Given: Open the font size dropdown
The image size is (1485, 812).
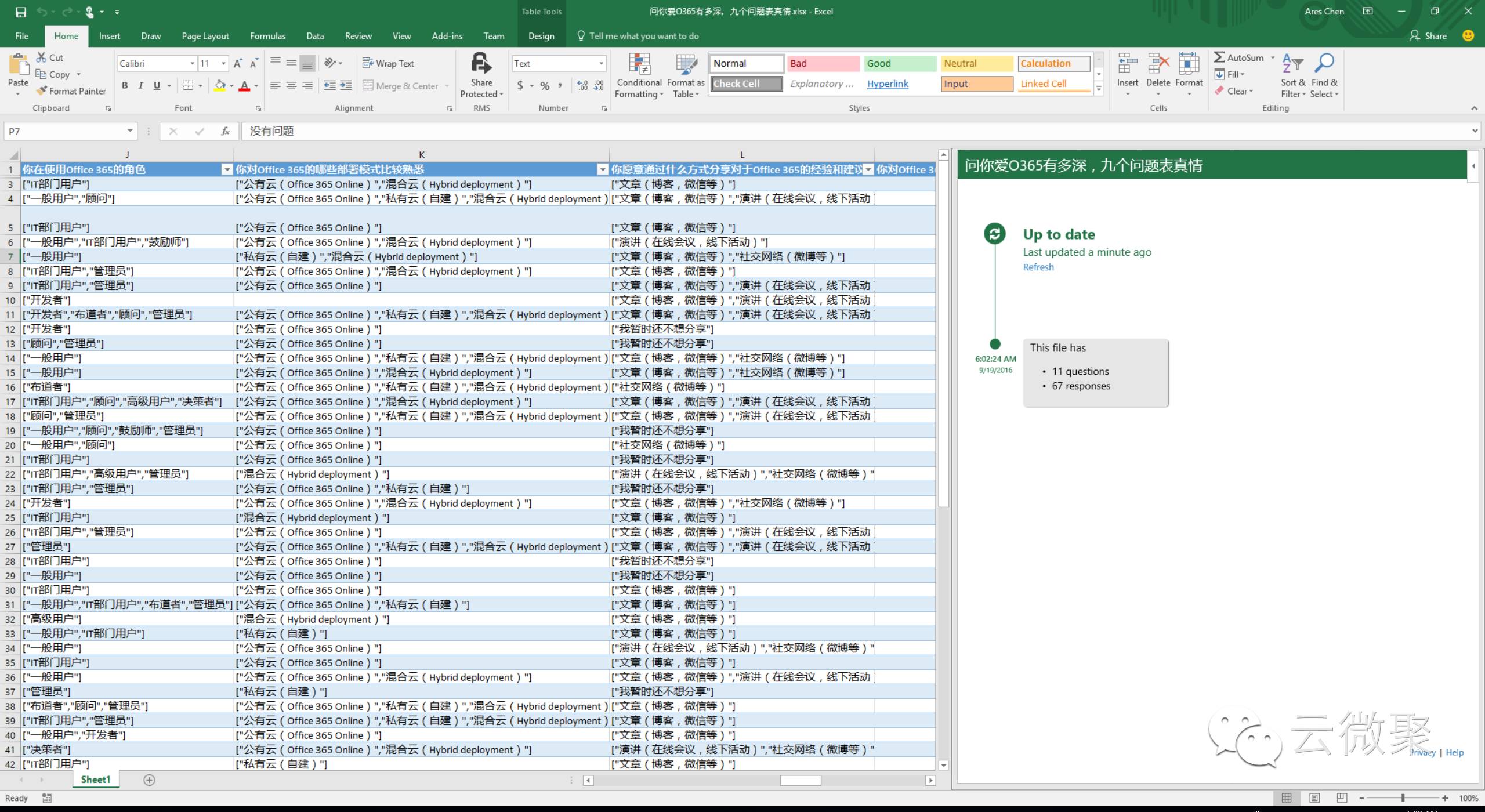Looking at the screenshot, I should (224, 63).
